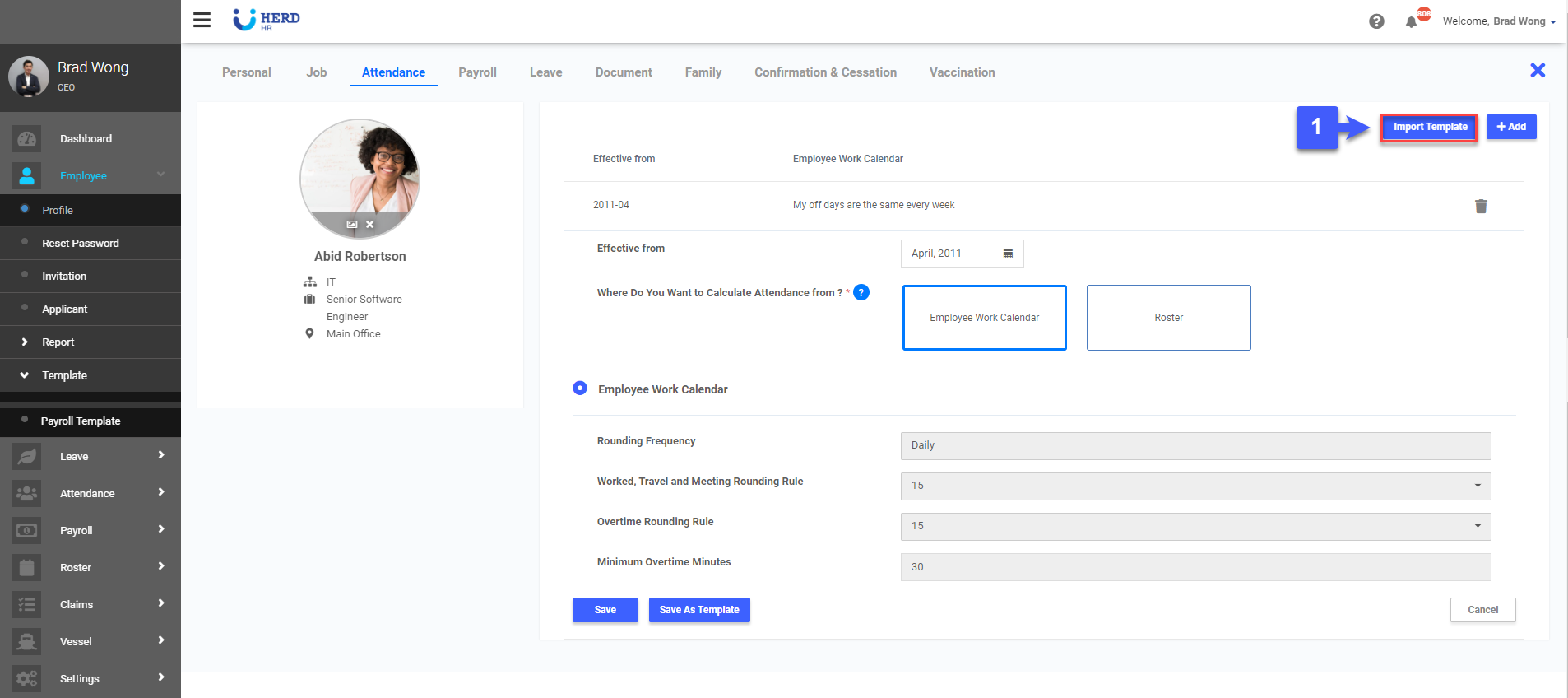Viewport: 1568px width, 698px height.
Task: Open the help question mark icon
Action: [1376, 21]
